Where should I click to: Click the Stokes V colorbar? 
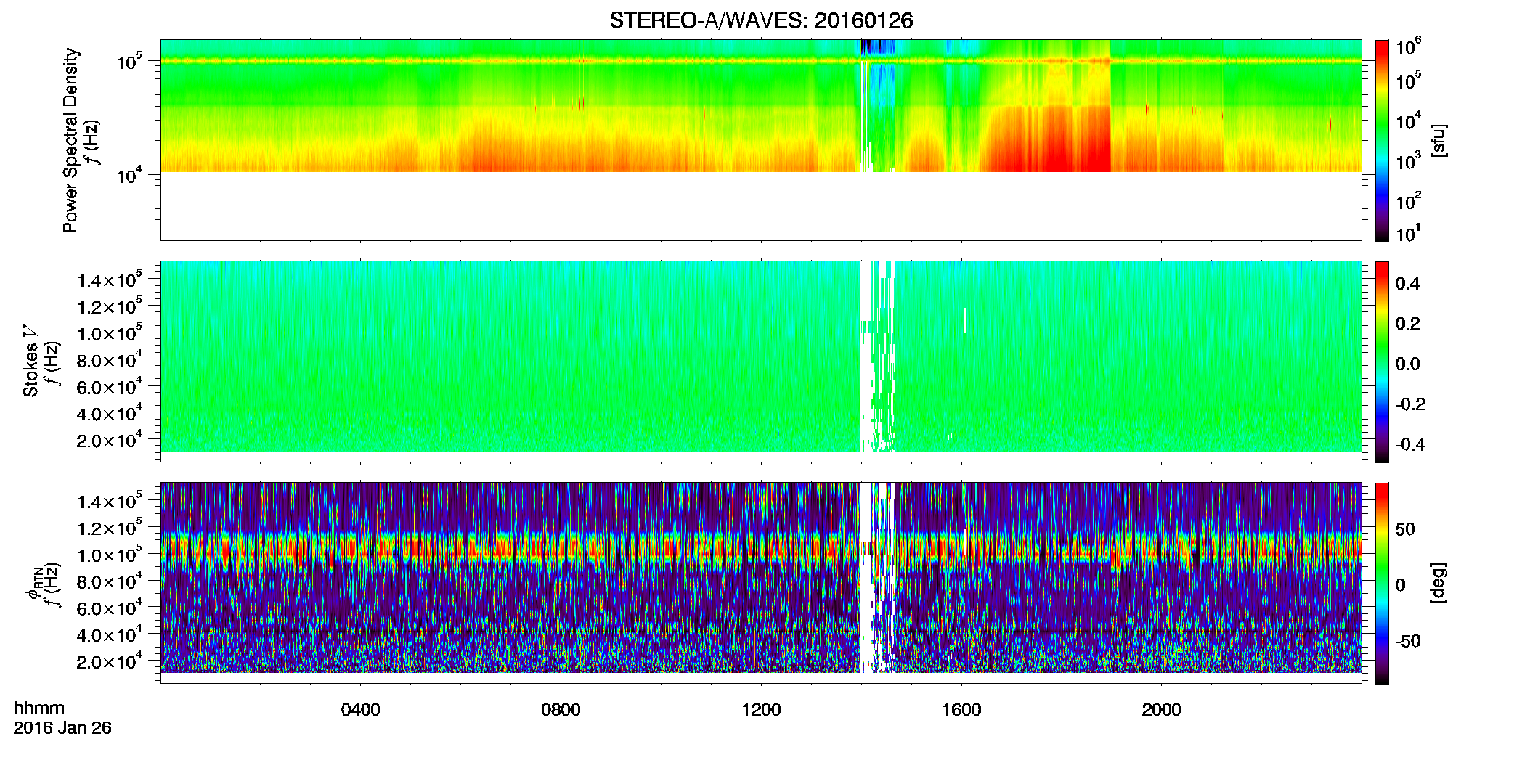click(x=1381, y=362)
